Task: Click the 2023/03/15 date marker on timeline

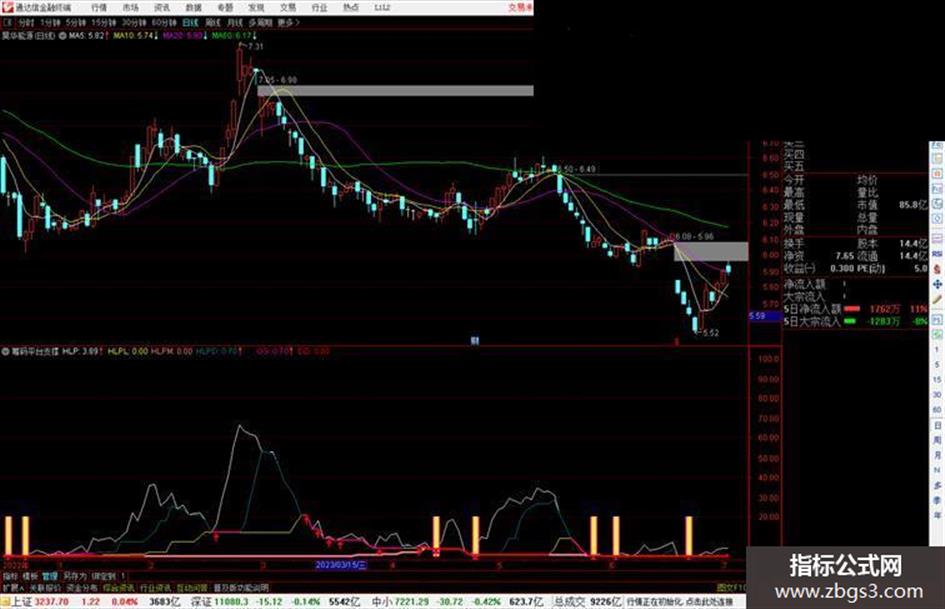Action: click(x=341, y=566)
